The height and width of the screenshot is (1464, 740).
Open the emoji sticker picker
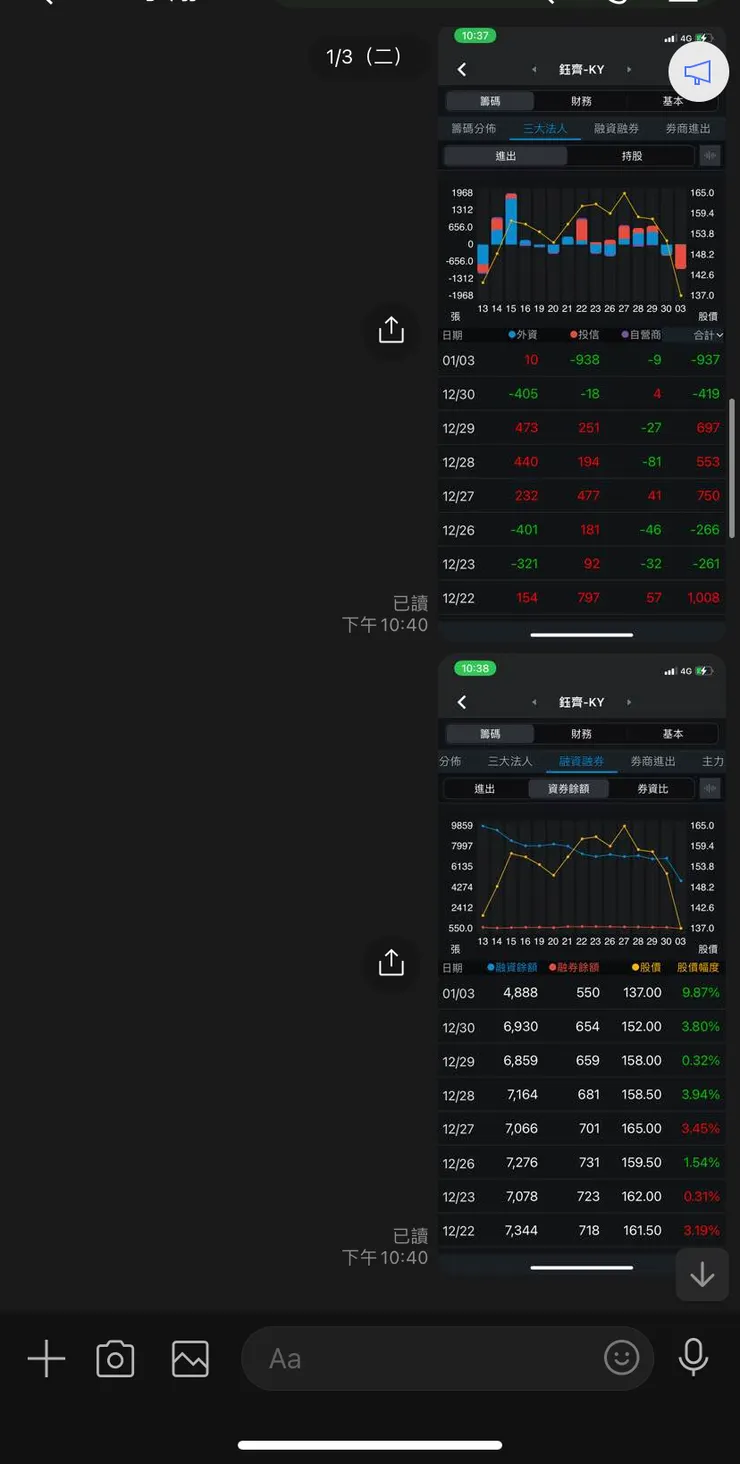[x=622, y=1357]
